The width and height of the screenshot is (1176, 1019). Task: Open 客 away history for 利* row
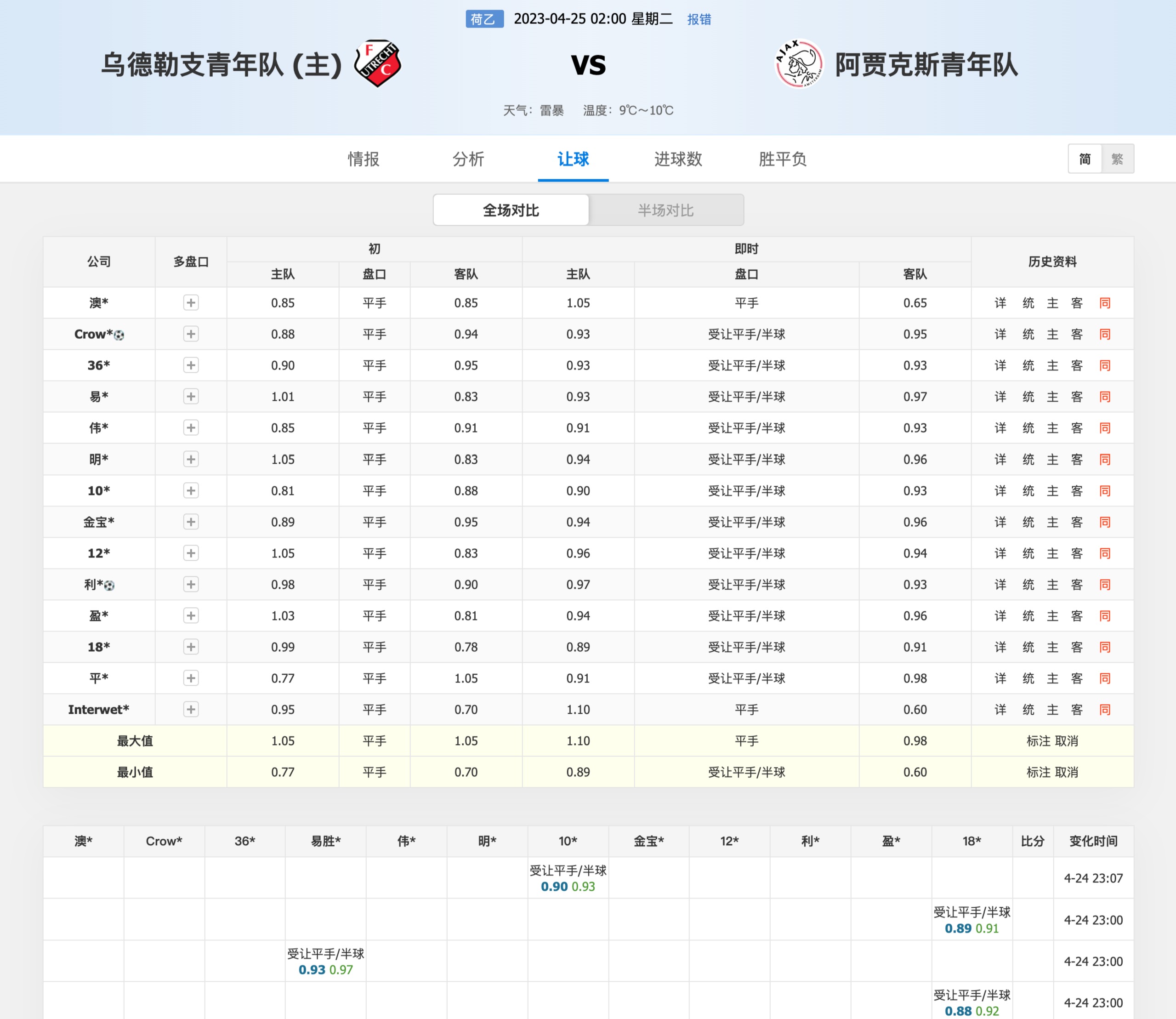[1077, 584]
